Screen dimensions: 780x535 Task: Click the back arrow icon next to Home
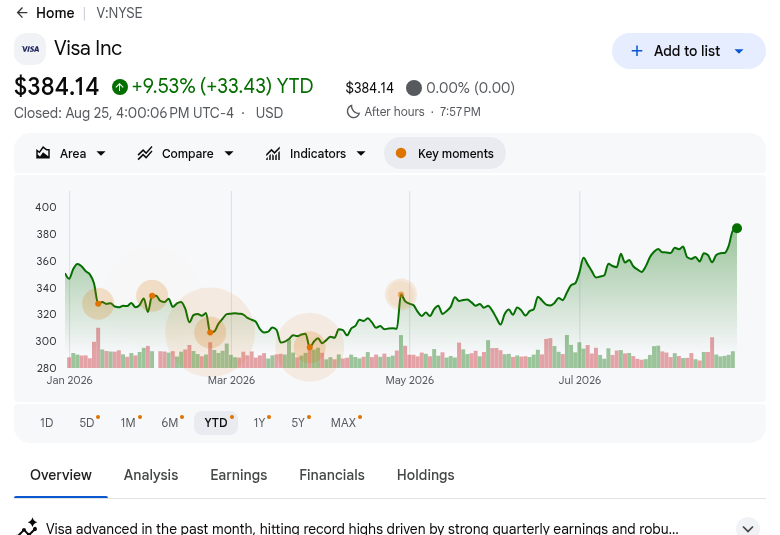(x=22, y=12)
